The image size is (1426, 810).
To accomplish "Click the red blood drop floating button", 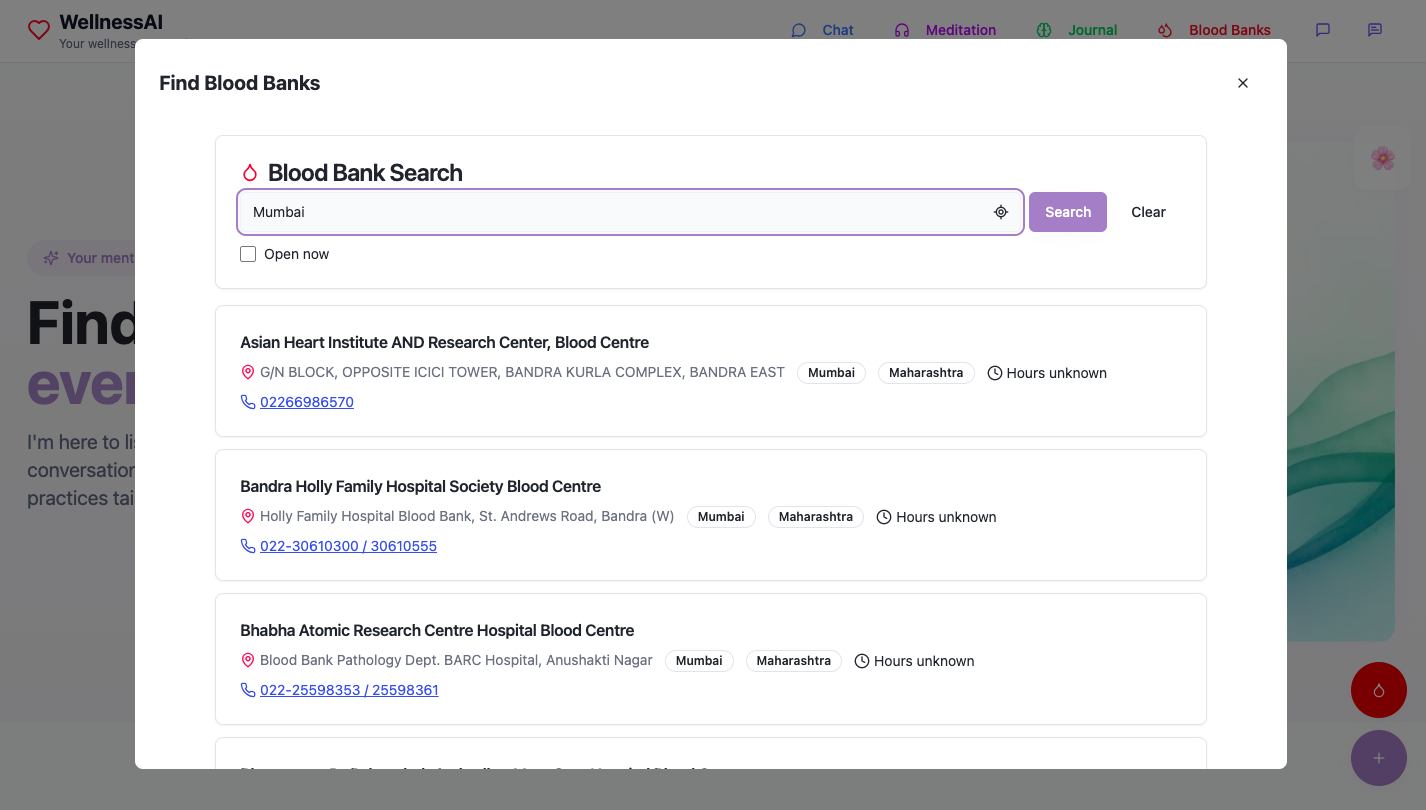I will 1378,690.
